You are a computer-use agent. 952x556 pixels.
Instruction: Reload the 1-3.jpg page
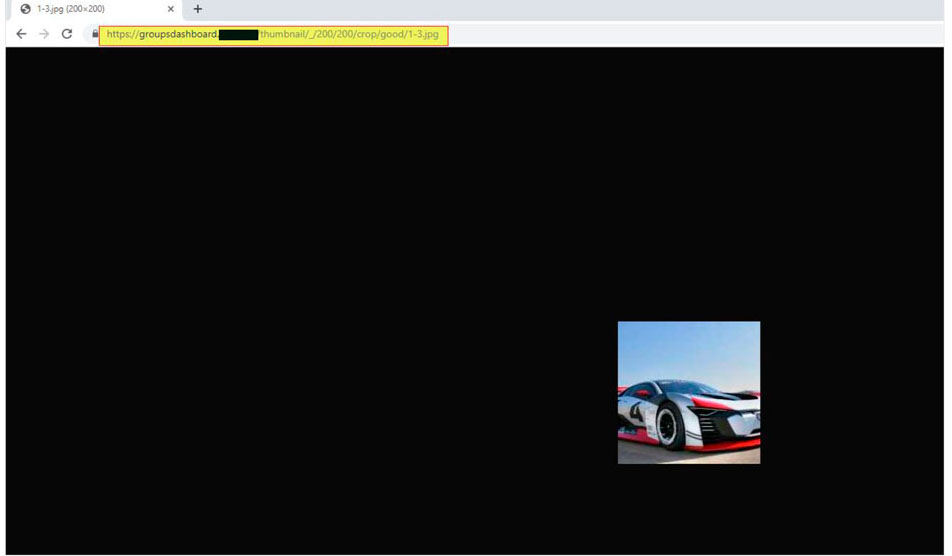tap(67, 34)
